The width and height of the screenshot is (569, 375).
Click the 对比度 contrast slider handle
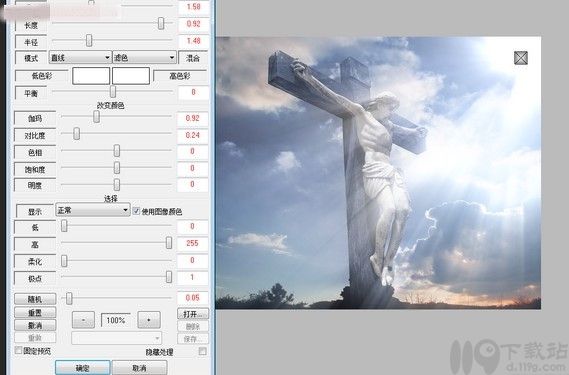tap(77, 133)
